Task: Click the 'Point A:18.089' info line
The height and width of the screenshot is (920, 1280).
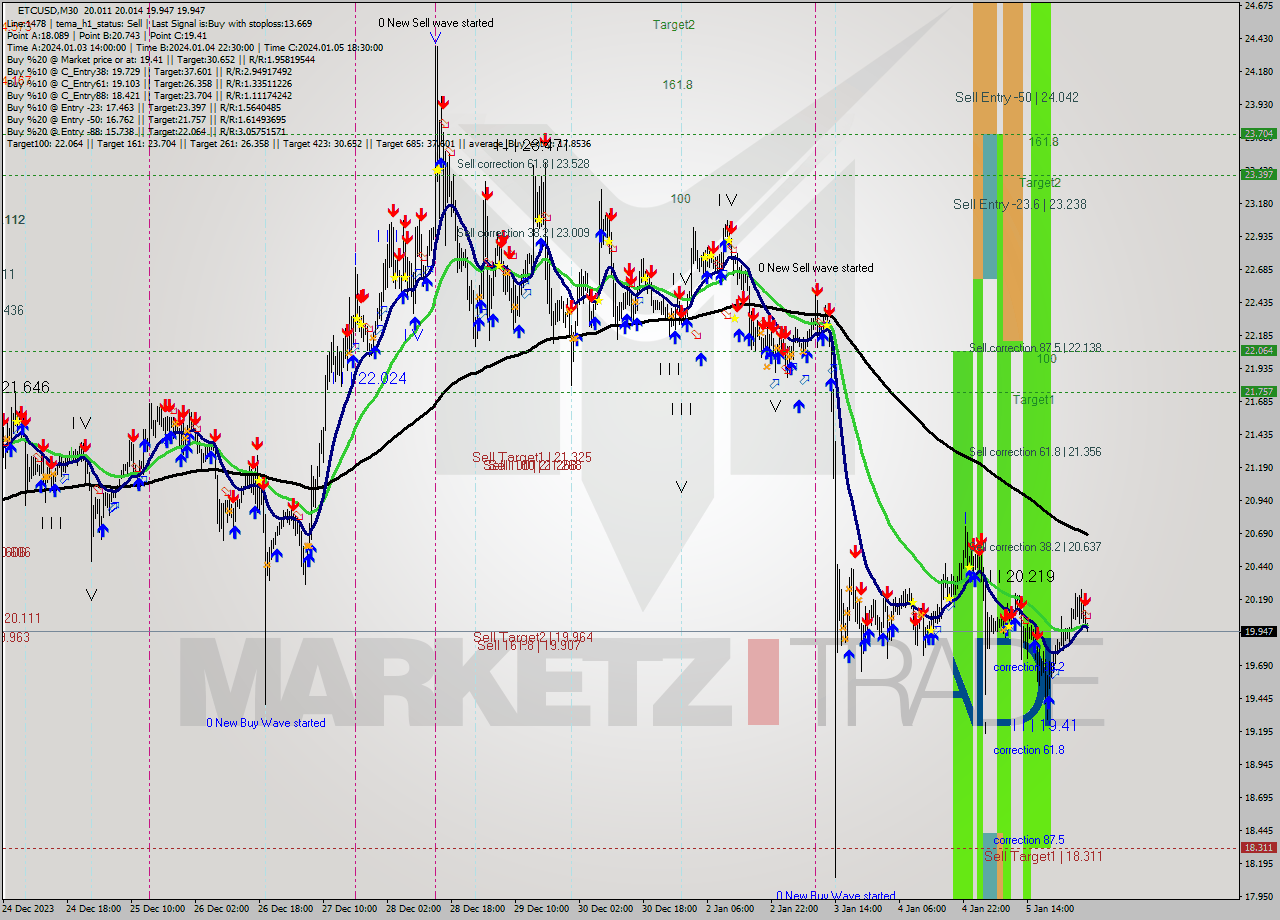Action: [x=38, y=35]
